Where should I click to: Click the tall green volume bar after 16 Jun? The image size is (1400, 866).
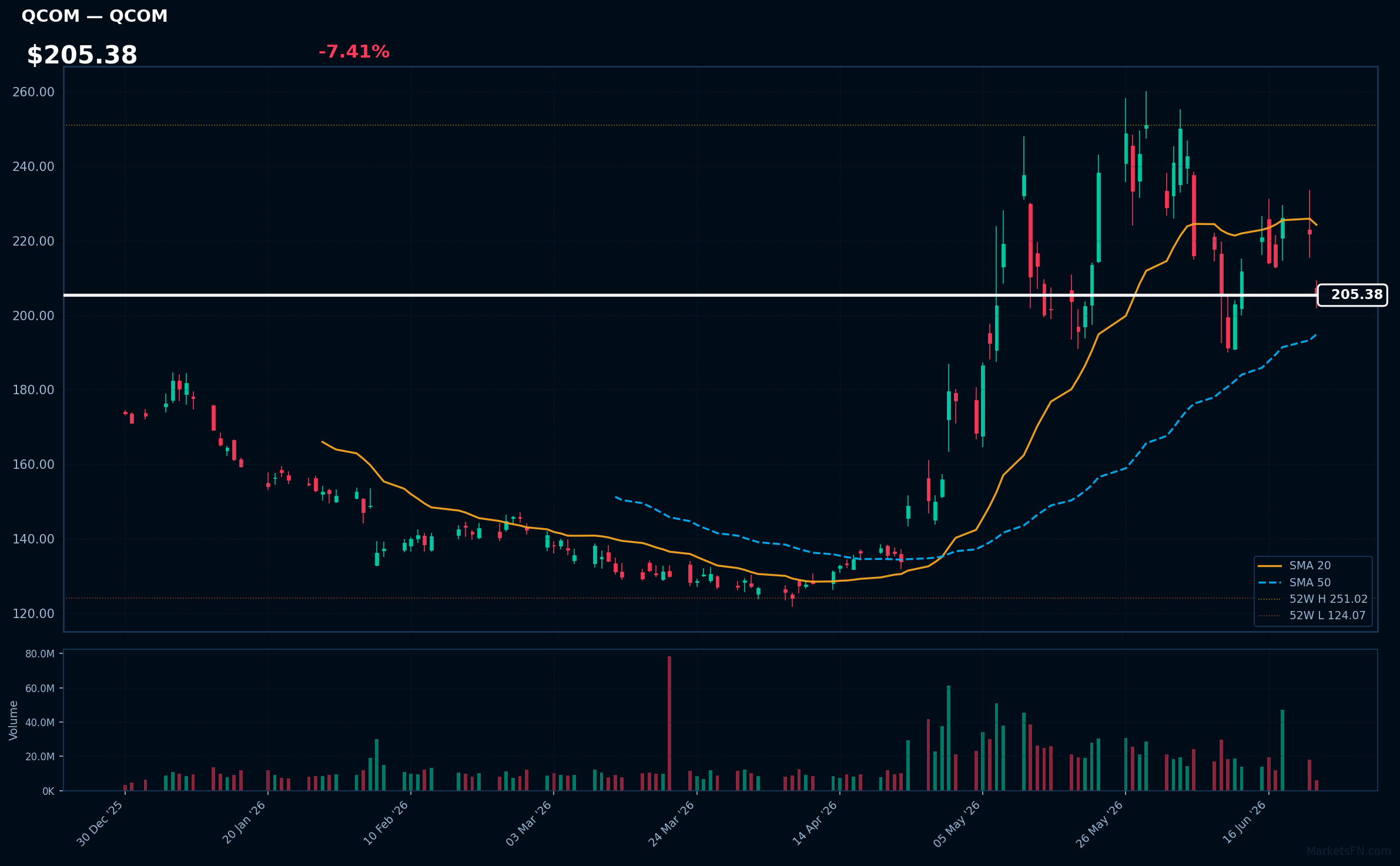coord(1282,750)
